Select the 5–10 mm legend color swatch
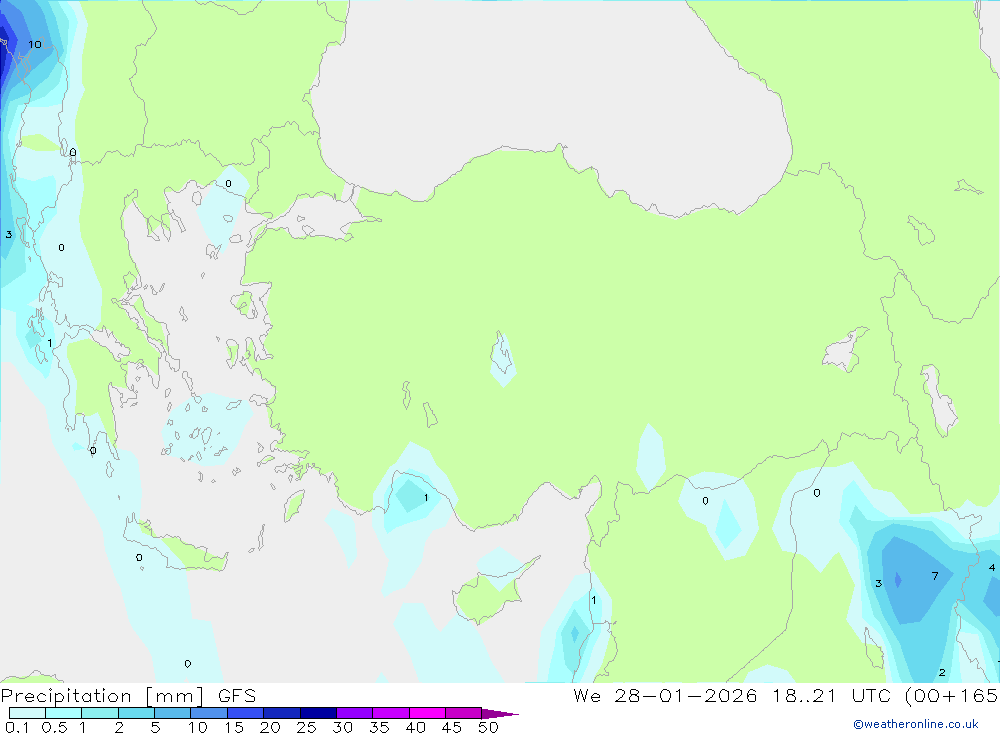The height and width of the screenshot is (733, 1000). tap(172, 713)
